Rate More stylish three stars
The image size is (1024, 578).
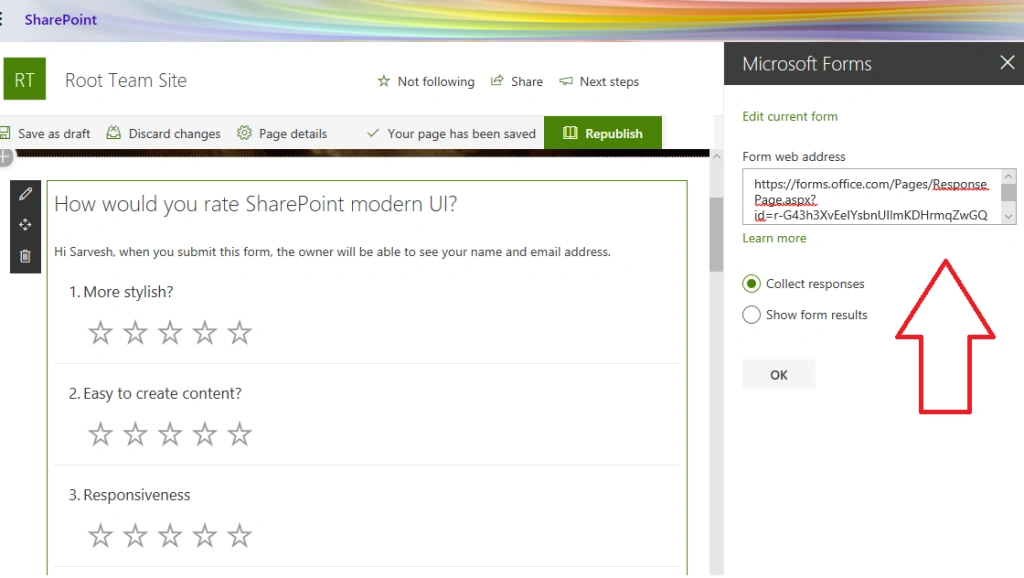tap(170, 332)
